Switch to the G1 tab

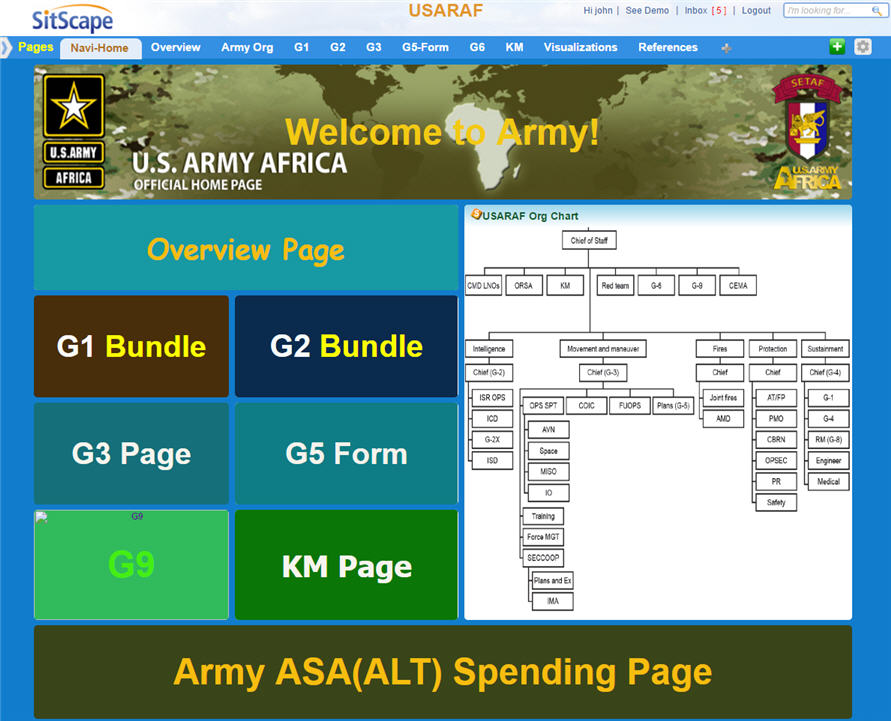click(x=301, y=47)
